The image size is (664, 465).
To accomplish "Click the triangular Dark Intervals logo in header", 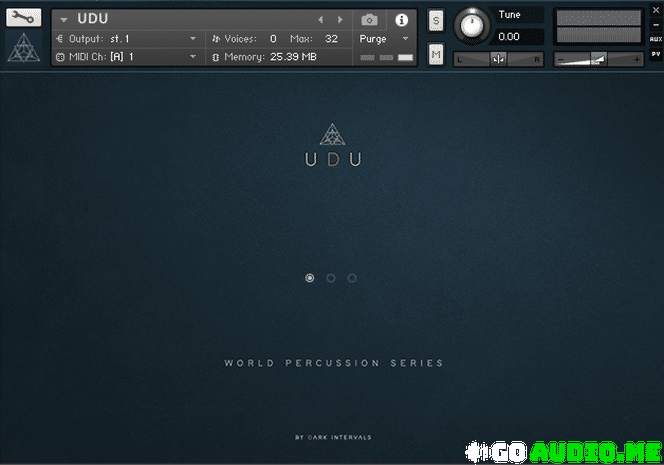I will [x=23, y=48].
